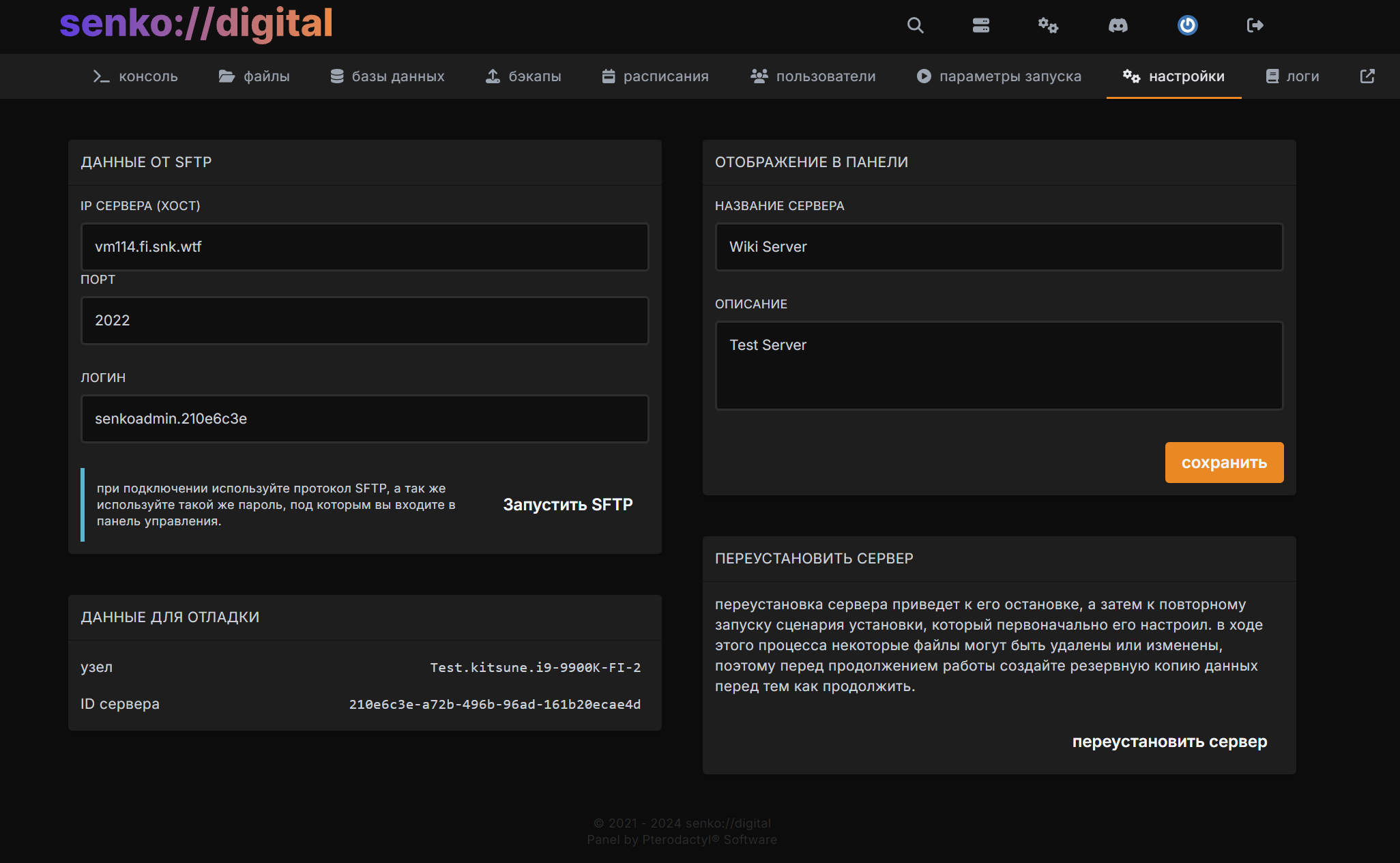Sign out using the logout arrow icon
The image size is (1400, 863).
pos(1255,25)
